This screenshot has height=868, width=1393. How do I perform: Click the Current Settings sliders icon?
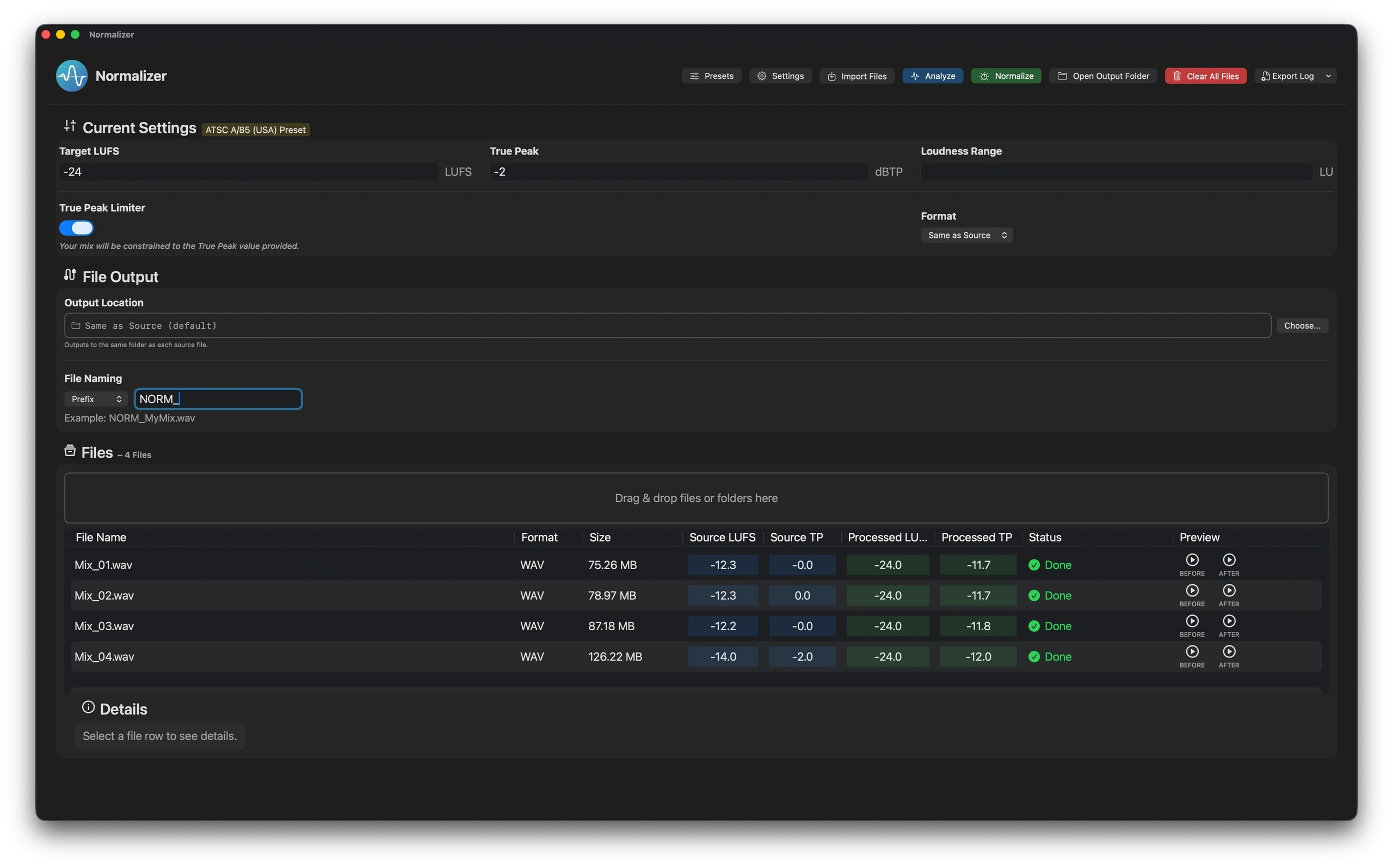pos(70,126)
